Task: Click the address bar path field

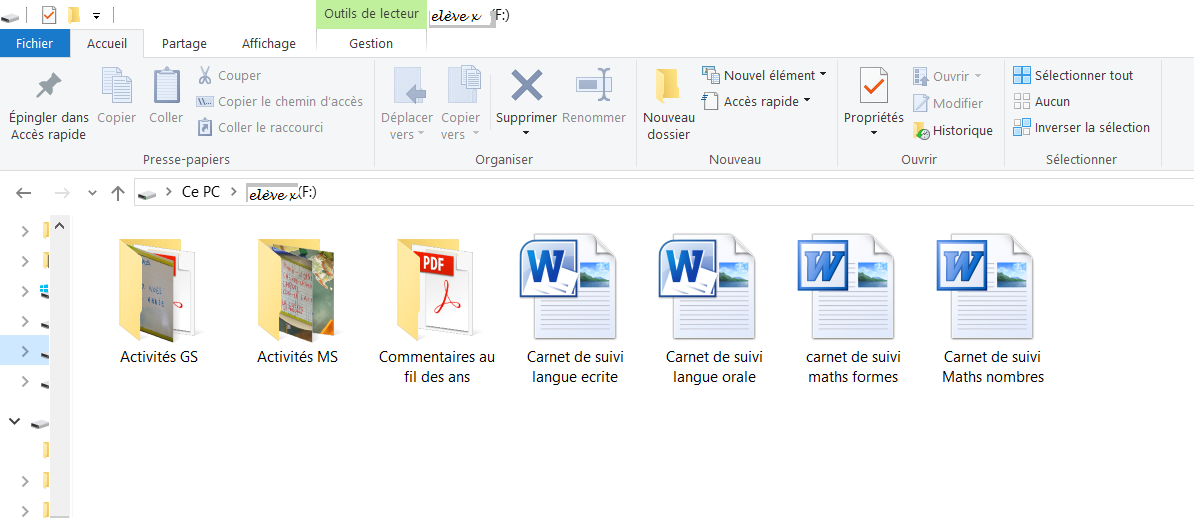Action: 700,193
